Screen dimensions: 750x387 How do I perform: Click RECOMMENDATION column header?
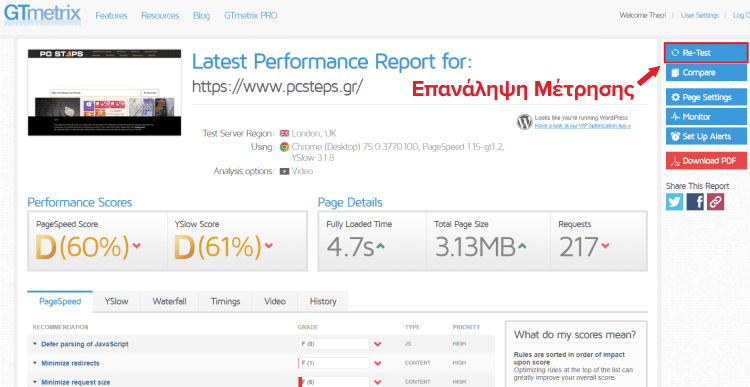60,327
